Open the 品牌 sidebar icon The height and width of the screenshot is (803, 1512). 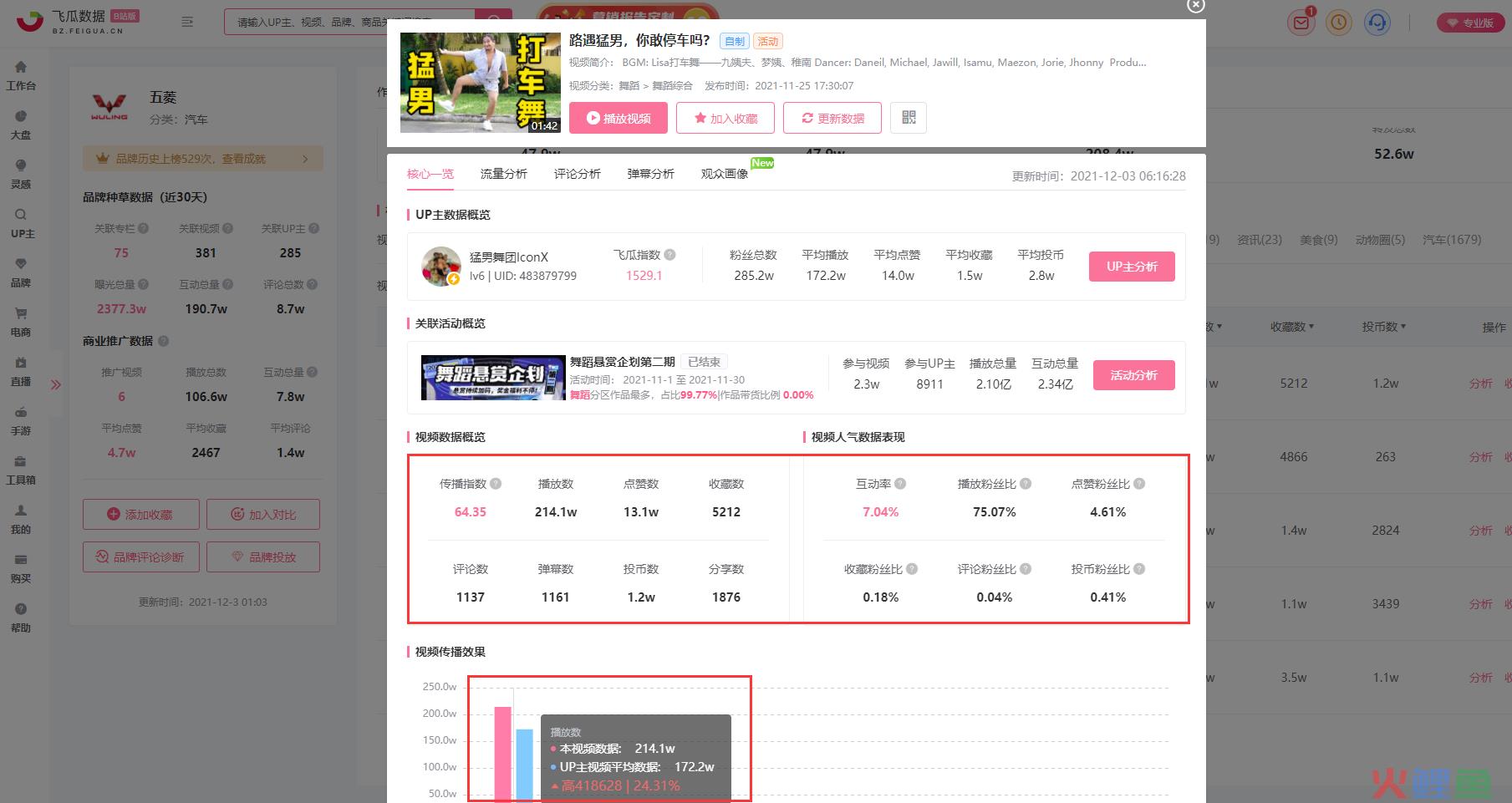21,264
